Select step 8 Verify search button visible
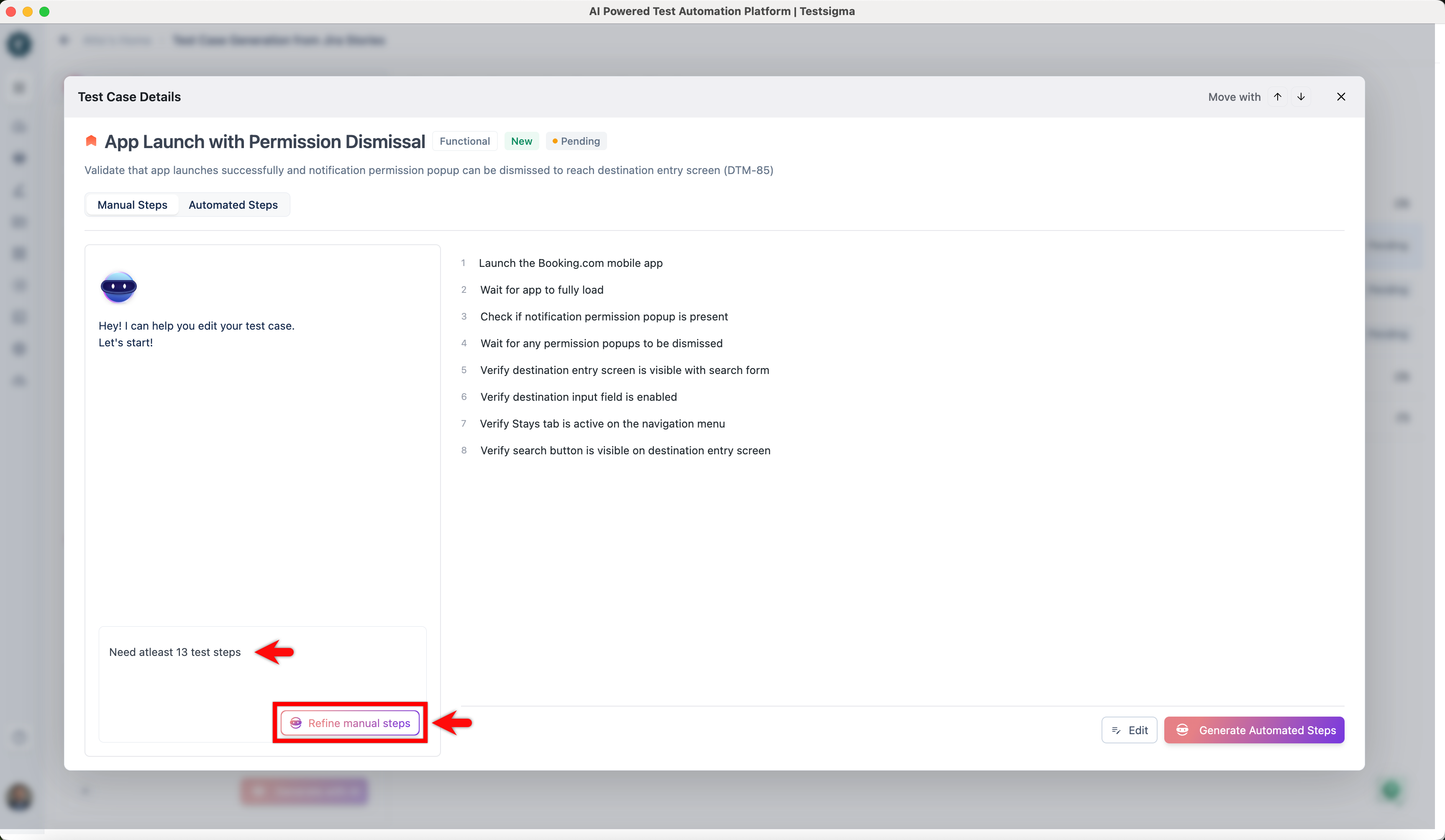The height and width of the screenshot is (840, 1445). (625, 451)
